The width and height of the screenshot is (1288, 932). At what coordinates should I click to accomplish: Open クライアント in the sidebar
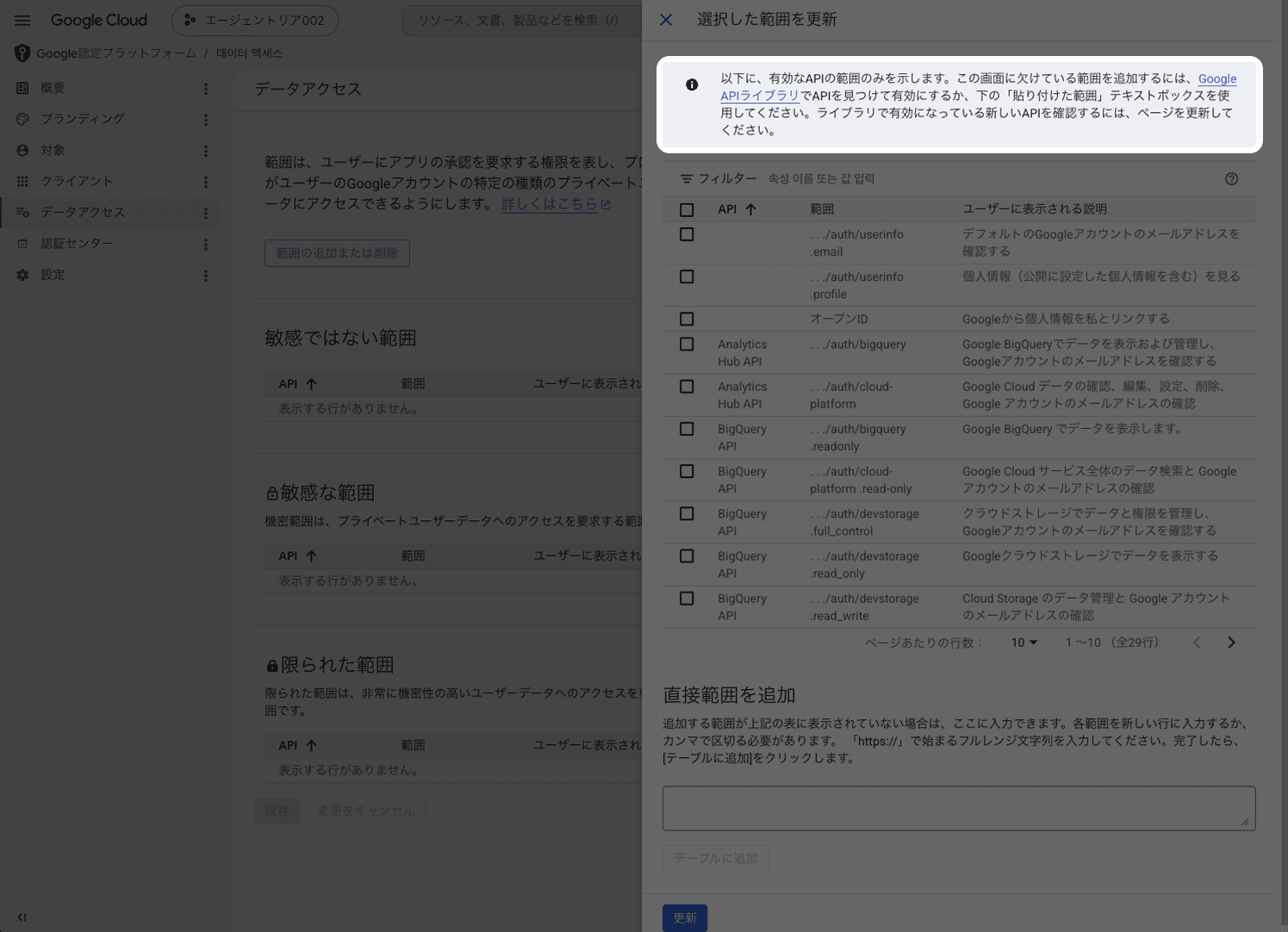click(77, 181)
